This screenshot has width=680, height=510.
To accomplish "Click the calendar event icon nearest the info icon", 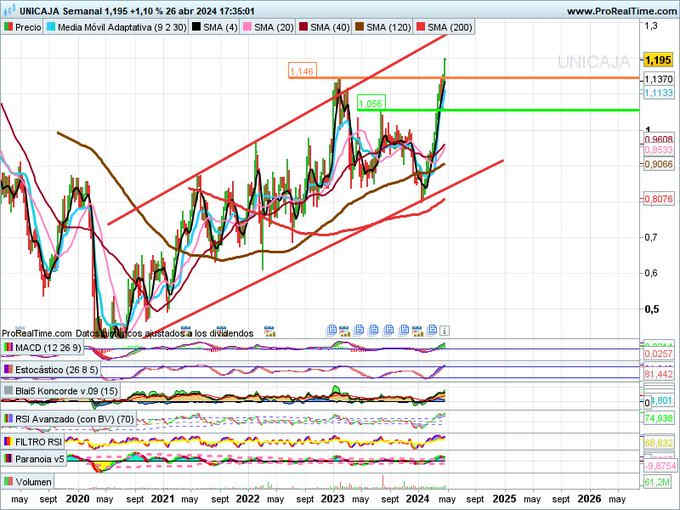I will point(418,331).
